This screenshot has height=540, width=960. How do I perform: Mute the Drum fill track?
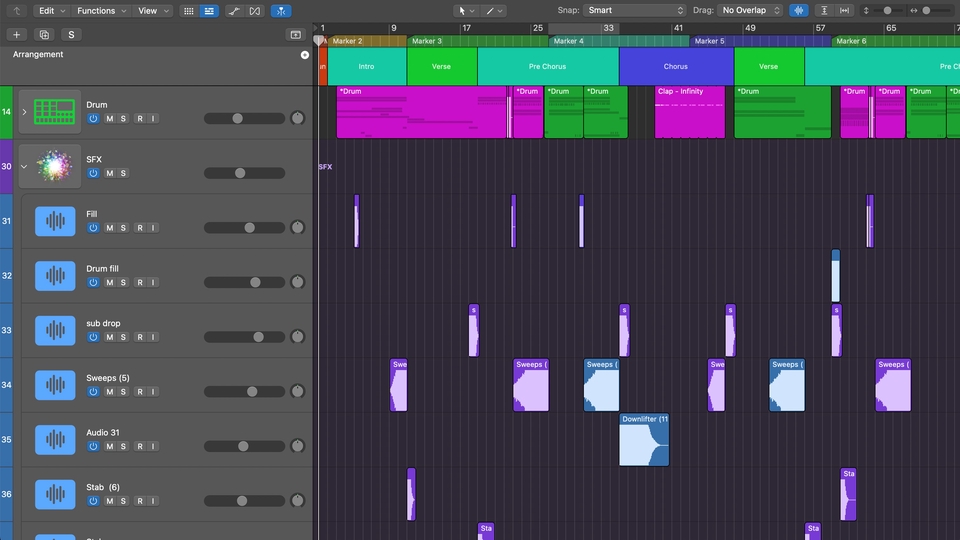coord(110,282)
